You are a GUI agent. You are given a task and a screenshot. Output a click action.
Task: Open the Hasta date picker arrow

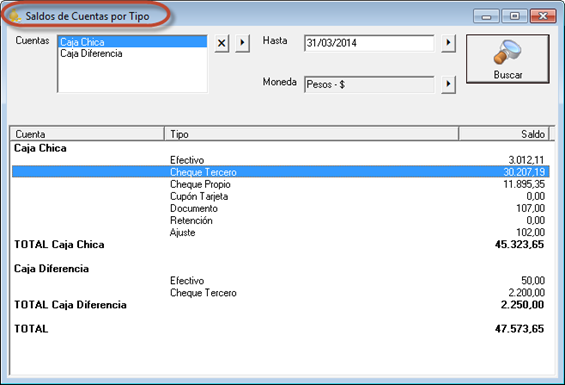coord(448,43)
